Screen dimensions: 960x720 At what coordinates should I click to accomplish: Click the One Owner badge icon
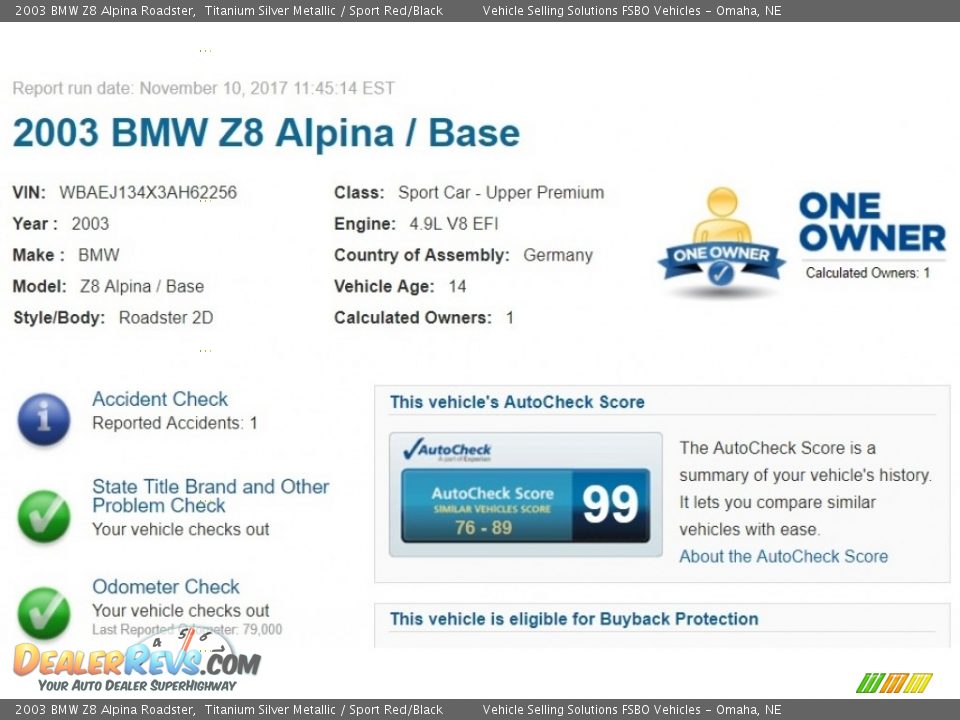pyautogui.click(x=722, y=241)
